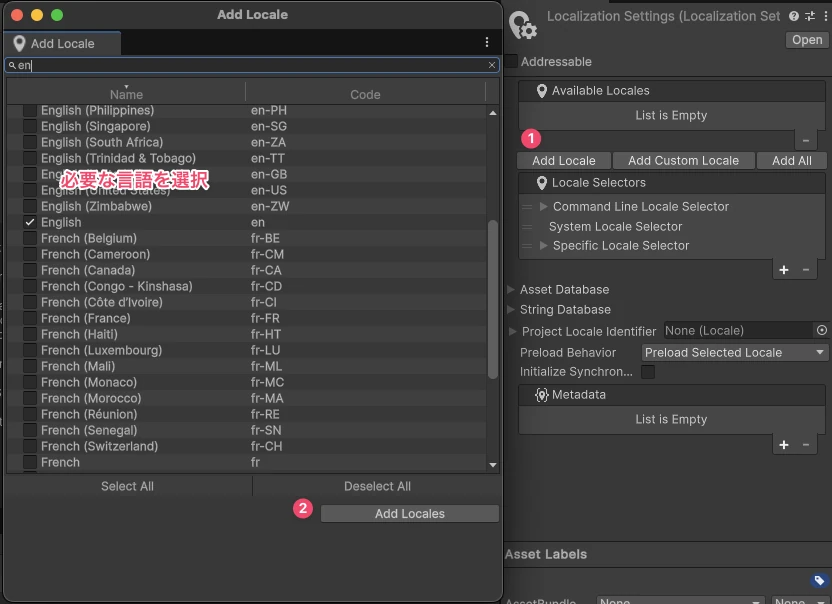Viewport: 832px width, 604px height.
Task: Expand Specific Locale Selector
Action: 543,246
